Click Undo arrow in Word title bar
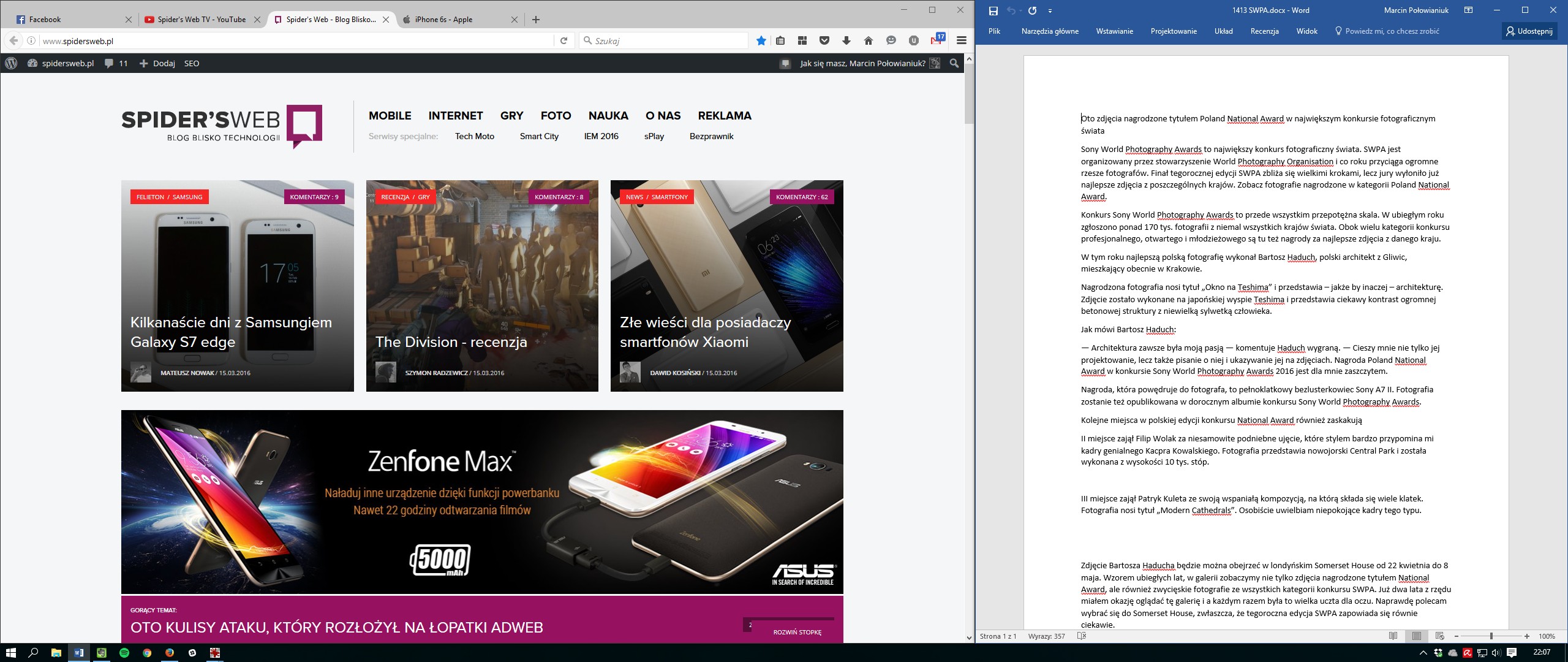 [x=1011, y=10]
